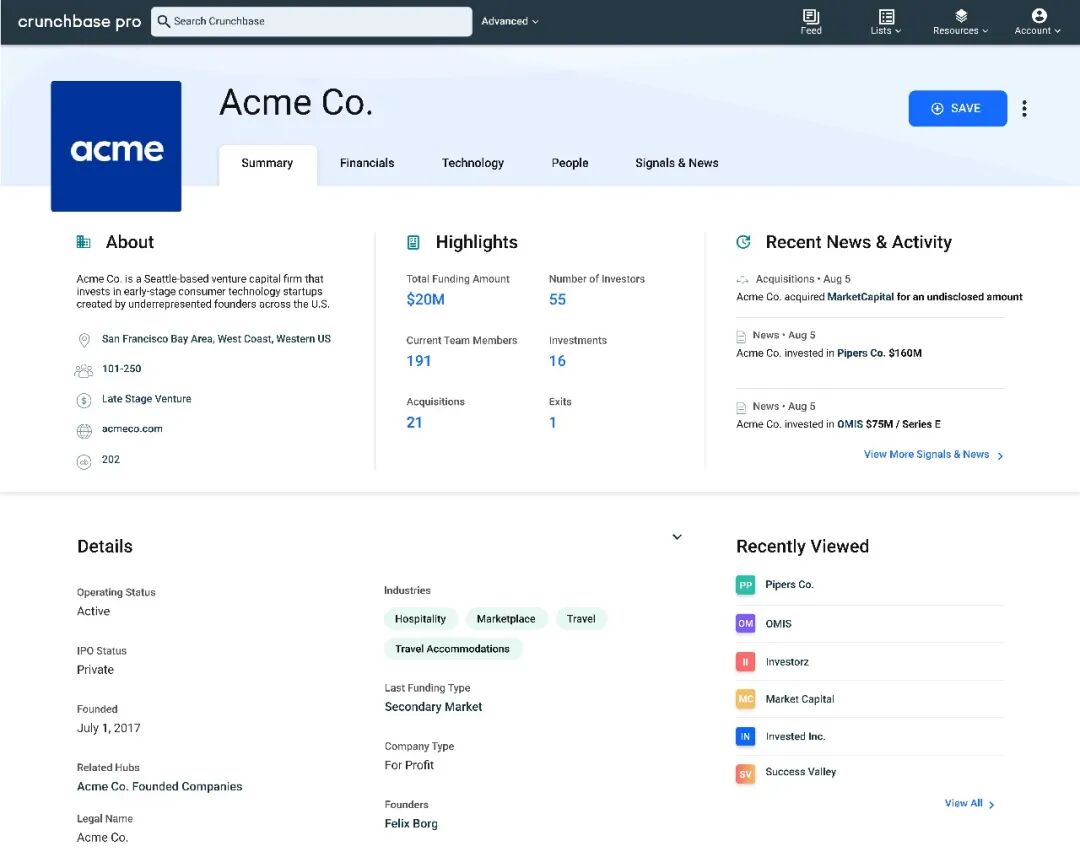Viewport: 1080px width, 857px height.
Task: Go to crunchbase pro home logo
Action: pyautogui.click(x=79, y=21)
